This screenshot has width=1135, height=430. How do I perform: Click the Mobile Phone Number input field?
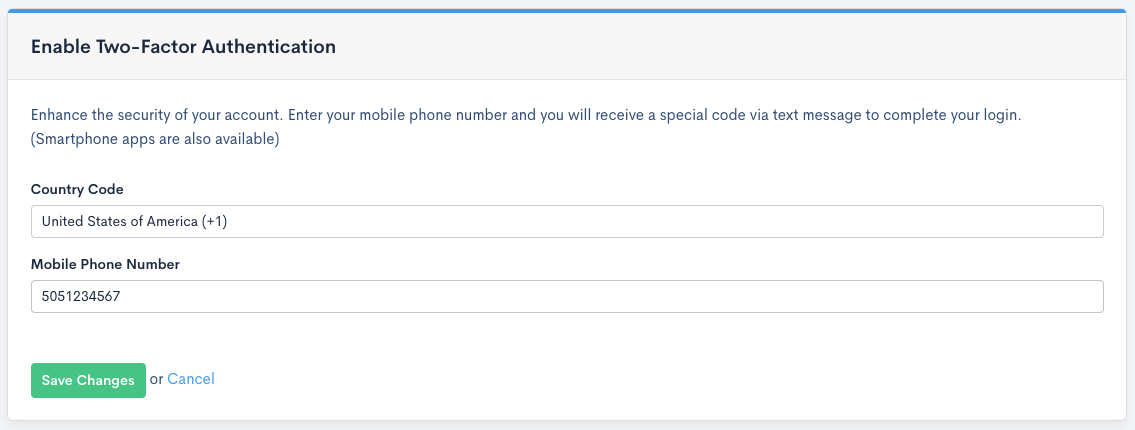point(566,296)
